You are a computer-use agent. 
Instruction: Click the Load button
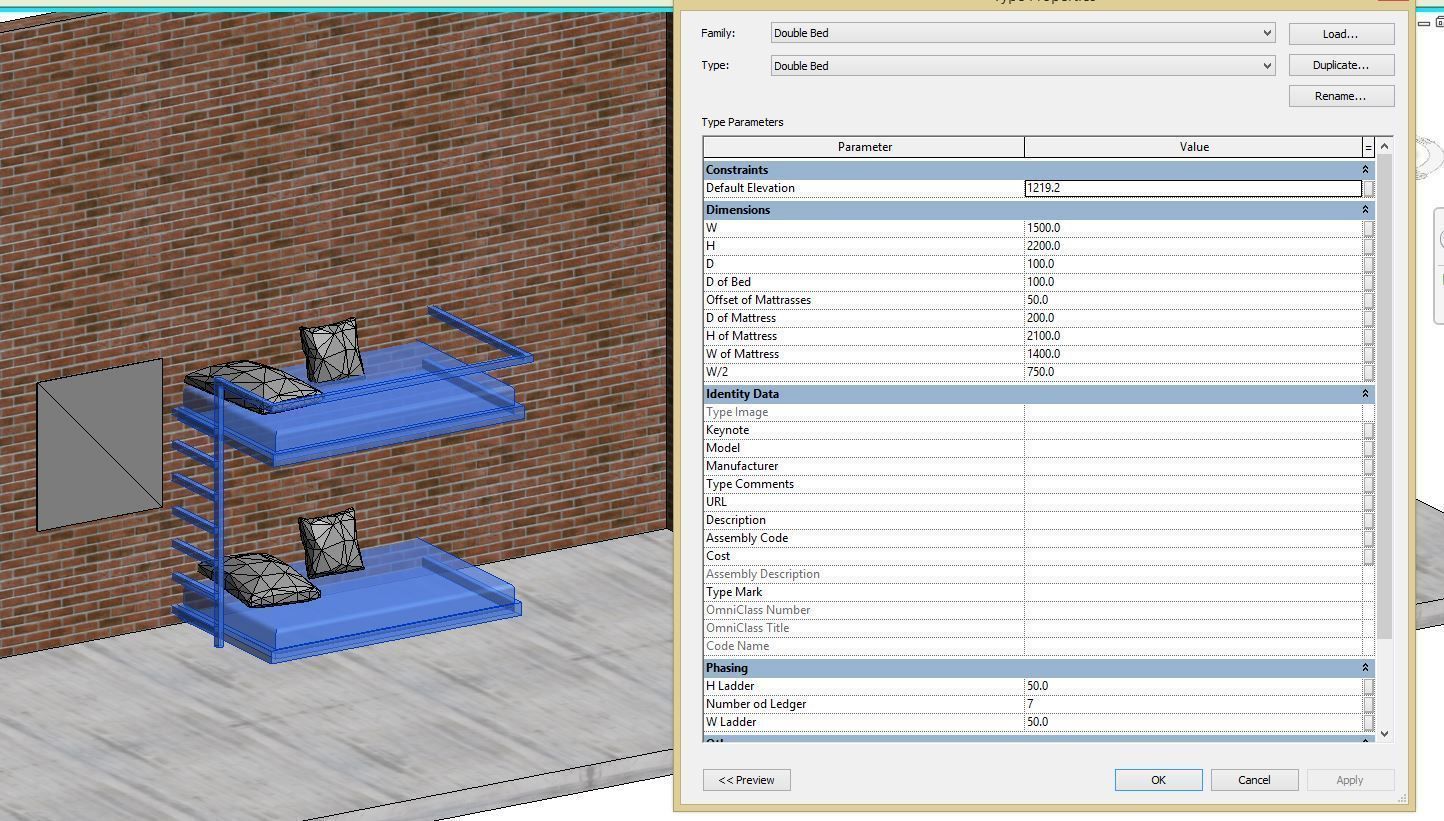click(1340, 33)
